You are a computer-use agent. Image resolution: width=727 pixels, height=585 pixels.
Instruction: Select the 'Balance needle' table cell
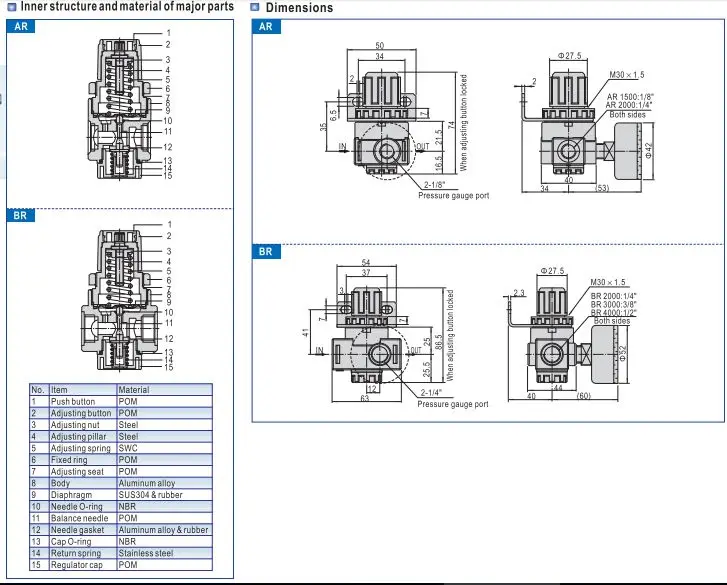click(x=83, y=518)
